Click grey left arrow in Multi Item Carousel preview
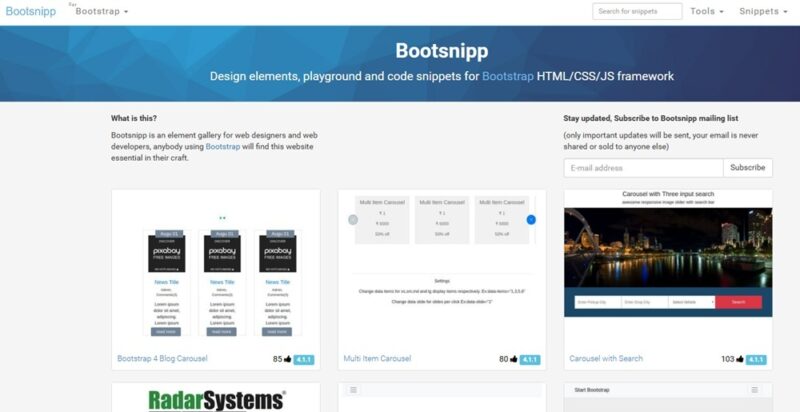800x412 pixels. click(x=352, y=219)
